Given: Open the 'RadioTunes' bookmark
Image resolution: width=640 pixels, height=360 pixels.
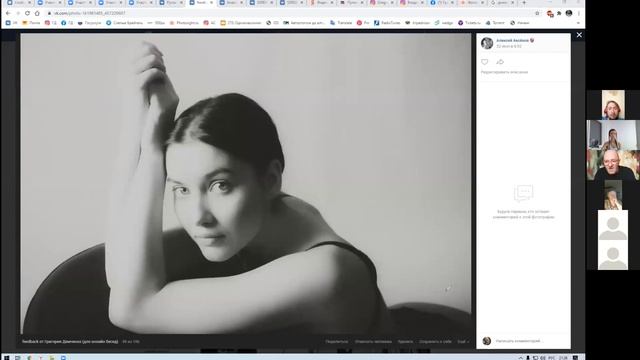Looking at the screenshot, I should tap(387, 23).
